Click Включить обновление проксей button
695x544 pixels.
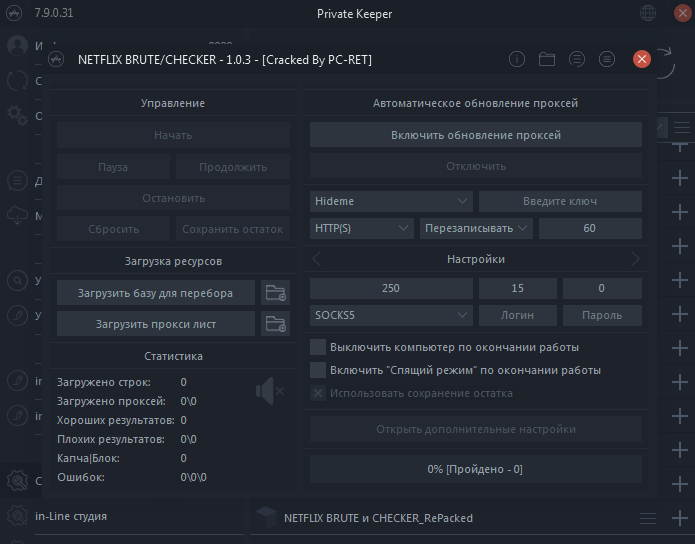click(x=476, y=135)
